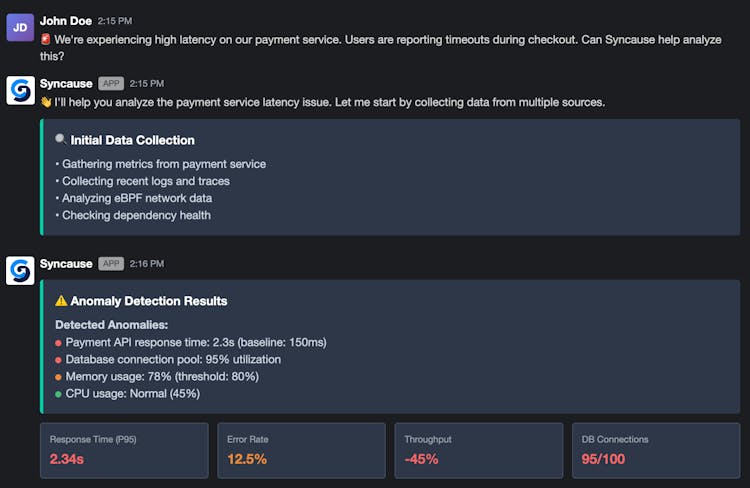Select the Throughput -45% card
The width and height of the screenshot is (750, 488).
478,450
